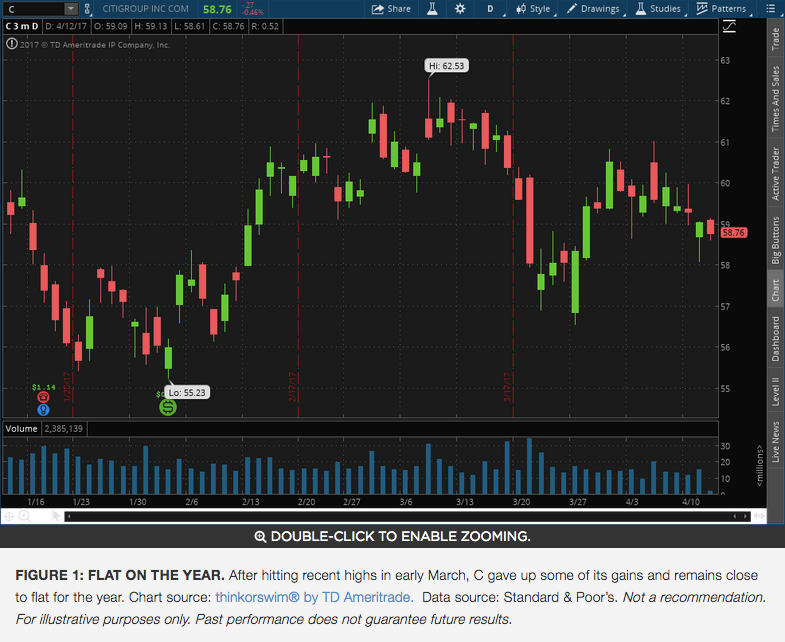Open the Times And Sales side tab
Image resolution: width=785 pixels, height=642 pixels.
(775, 98)
